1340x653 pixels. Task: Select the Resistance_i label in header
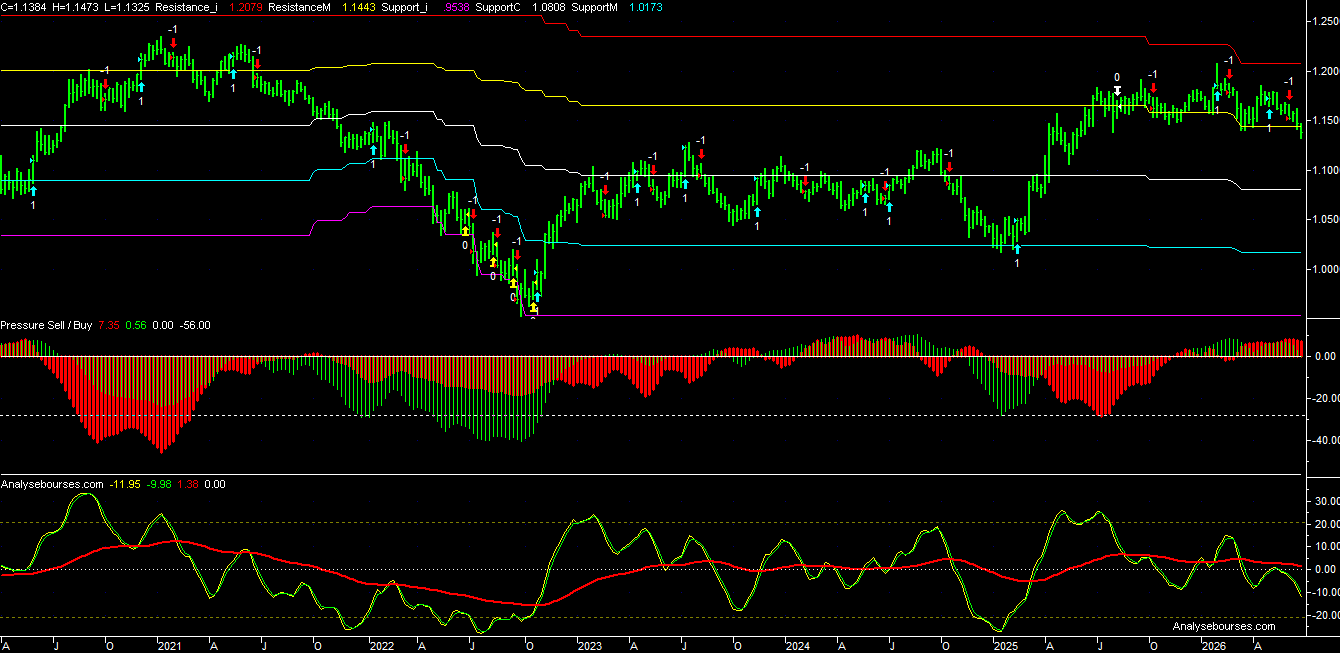tap(187, 7)
